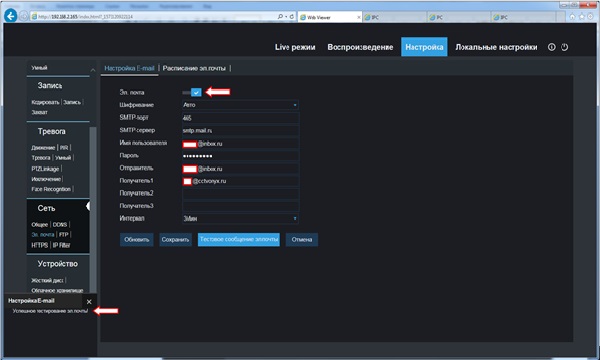This screenshot has width=600, height=360.
Task: Click the browser forward arrow
Action: point(24,16)
